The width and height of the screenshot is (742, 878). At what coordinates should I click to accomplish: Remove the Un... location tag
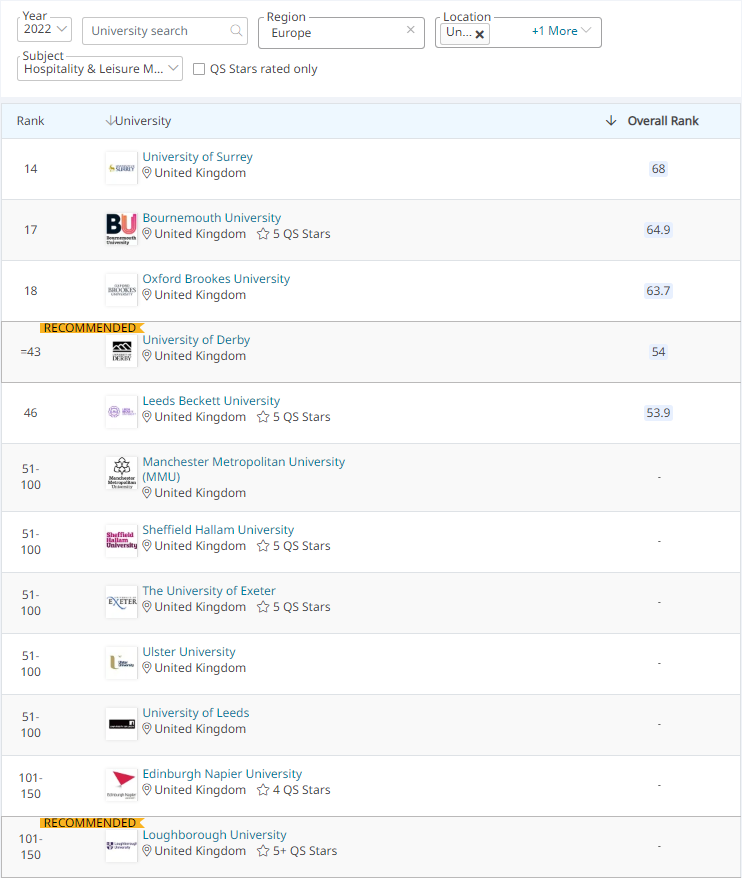(479, 34)
